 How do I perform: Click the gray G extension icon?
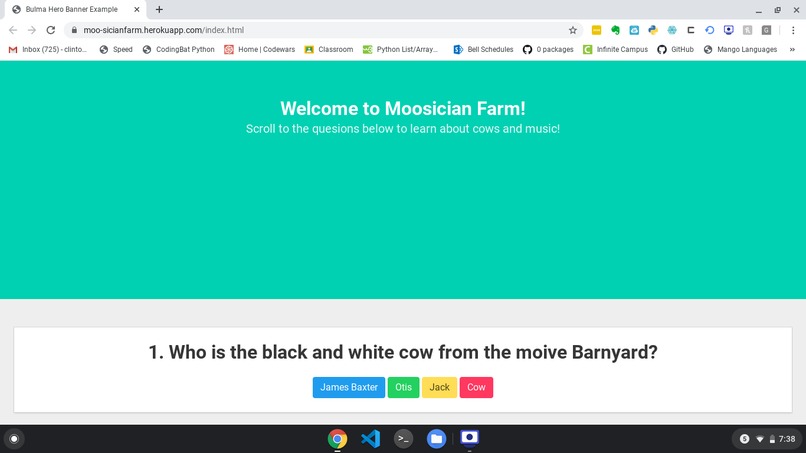(766, 30)
